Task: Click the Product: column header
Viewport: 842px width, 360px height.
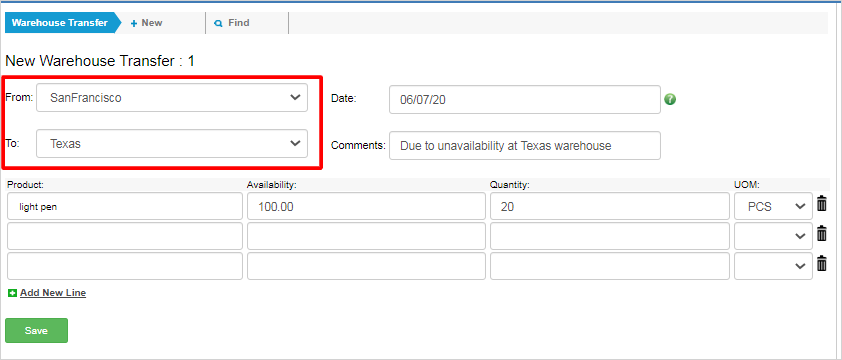Action: tap(25, 185)
